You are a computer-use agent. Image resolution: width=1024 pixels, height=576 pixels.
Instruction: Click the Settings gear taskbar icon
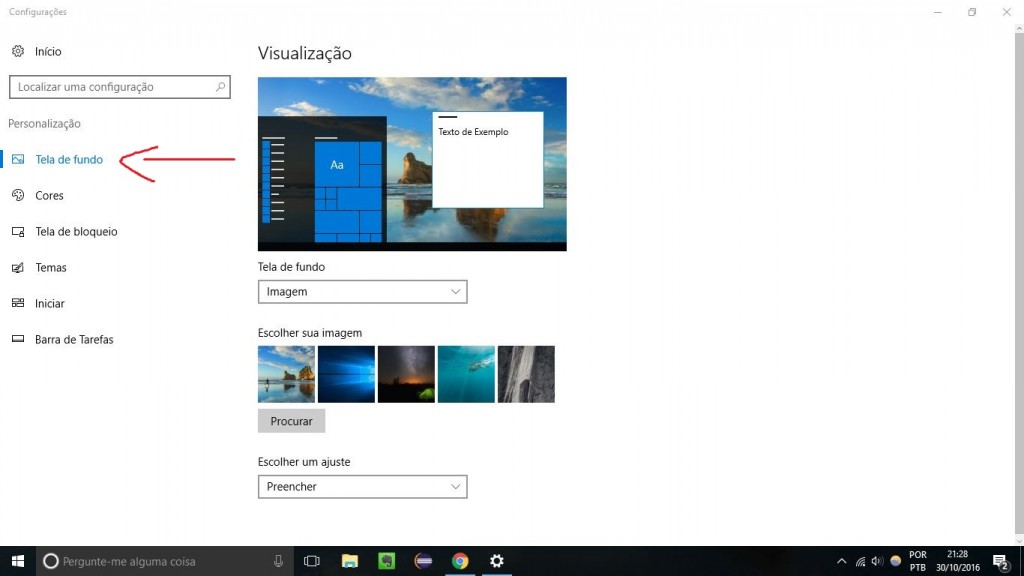click(x=497, y=561)
